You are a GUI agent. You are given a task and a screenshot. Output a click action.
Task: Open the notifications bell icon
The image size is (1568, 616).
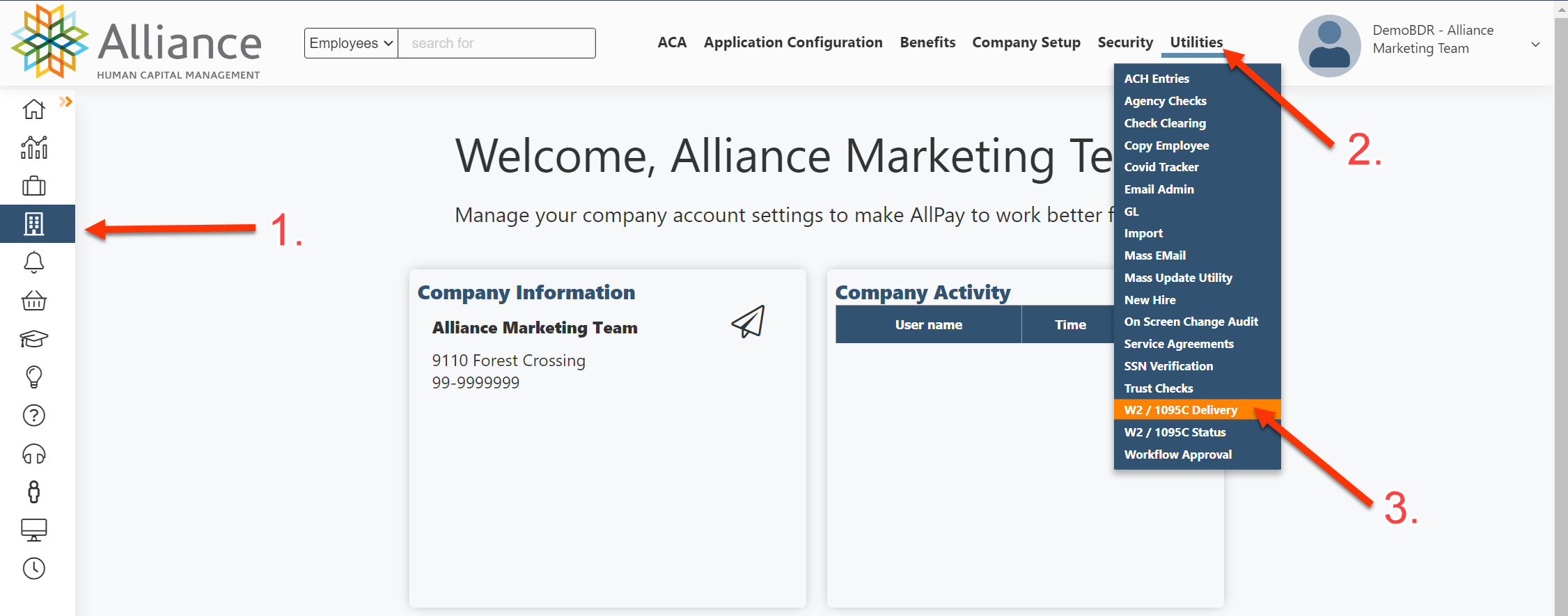(x=33, y=262)
